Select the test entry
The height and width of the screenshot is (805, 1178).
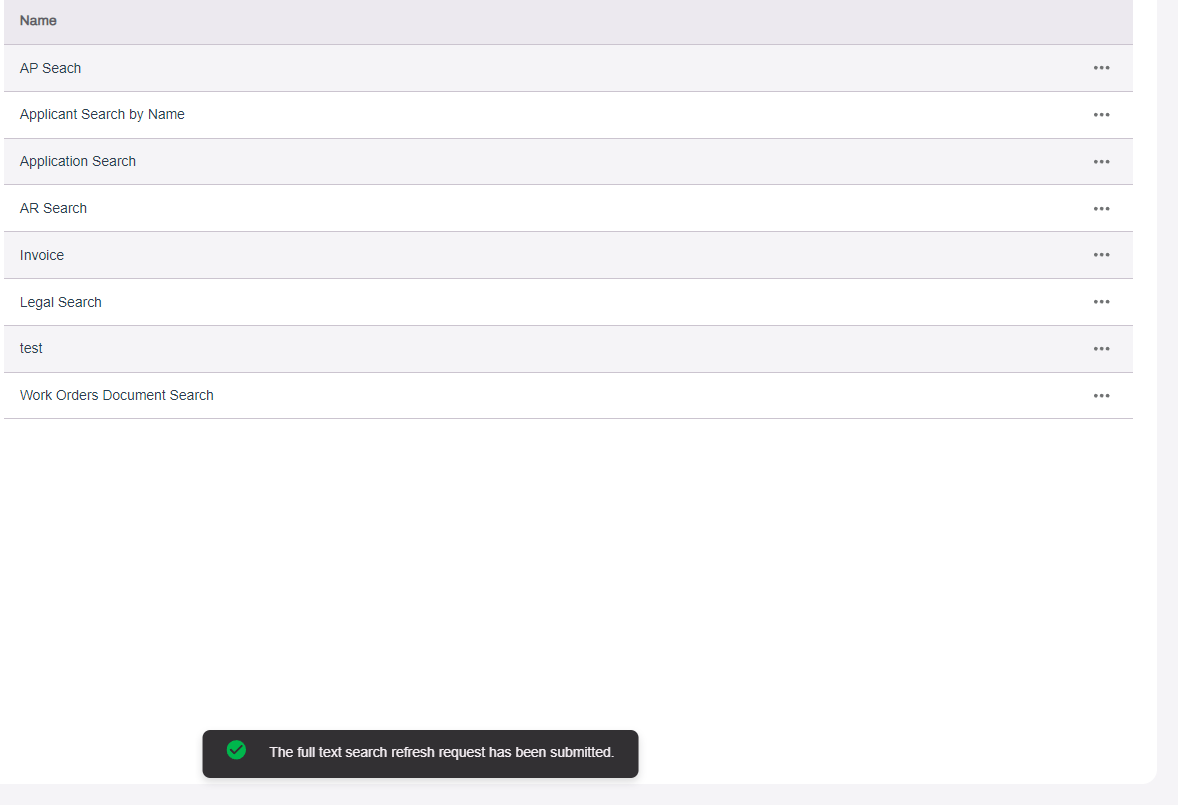tap(31, 348)
